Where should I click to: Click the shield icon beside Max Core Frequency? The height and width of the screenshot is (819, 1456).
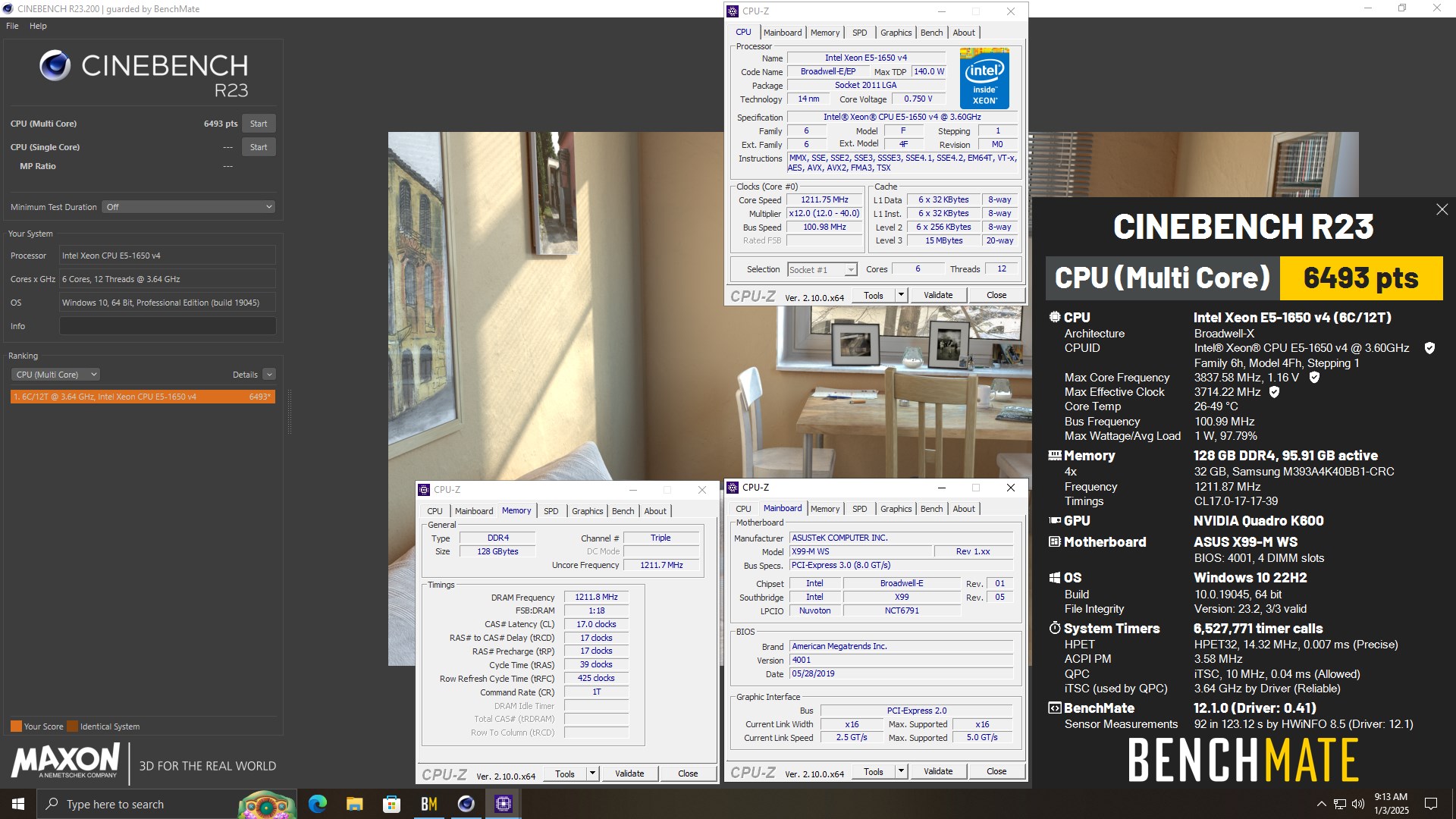click(x=1314, y=377)
